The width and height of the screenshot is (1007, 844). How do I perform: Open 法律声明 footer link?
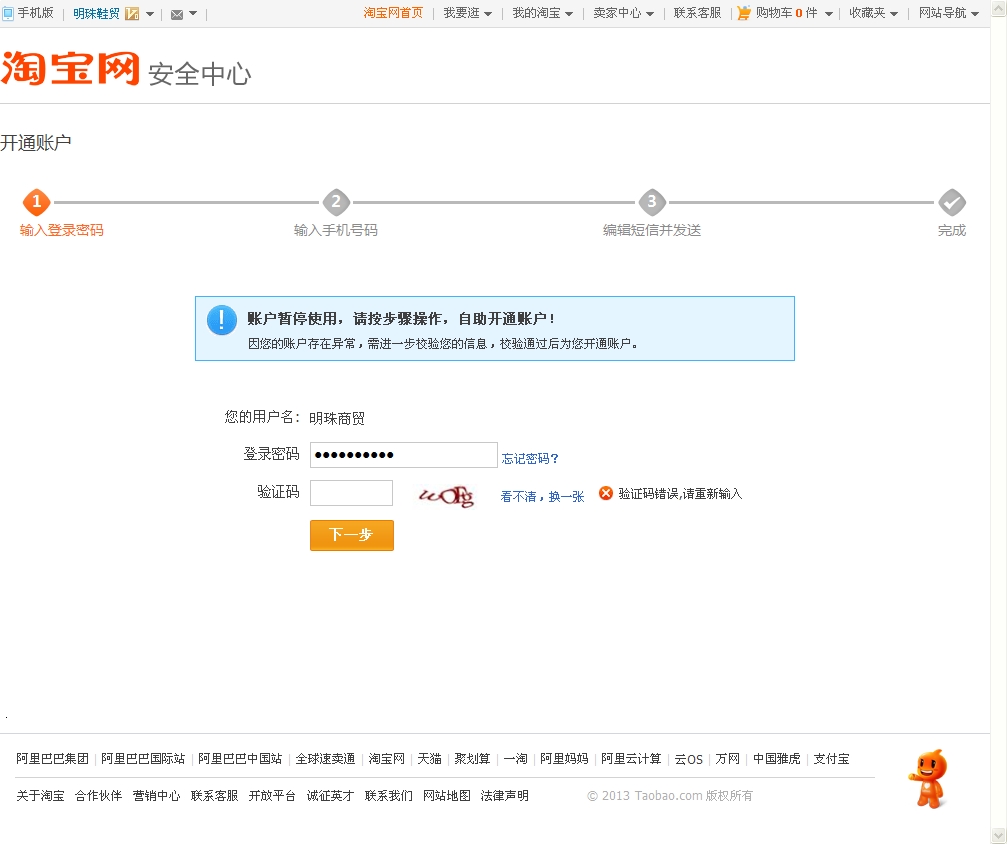coord(504,795)
